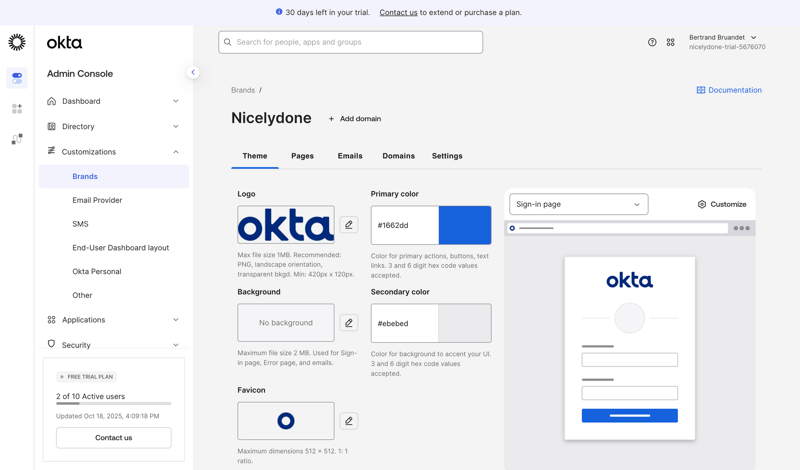Click the trial banner info icon

279,12
